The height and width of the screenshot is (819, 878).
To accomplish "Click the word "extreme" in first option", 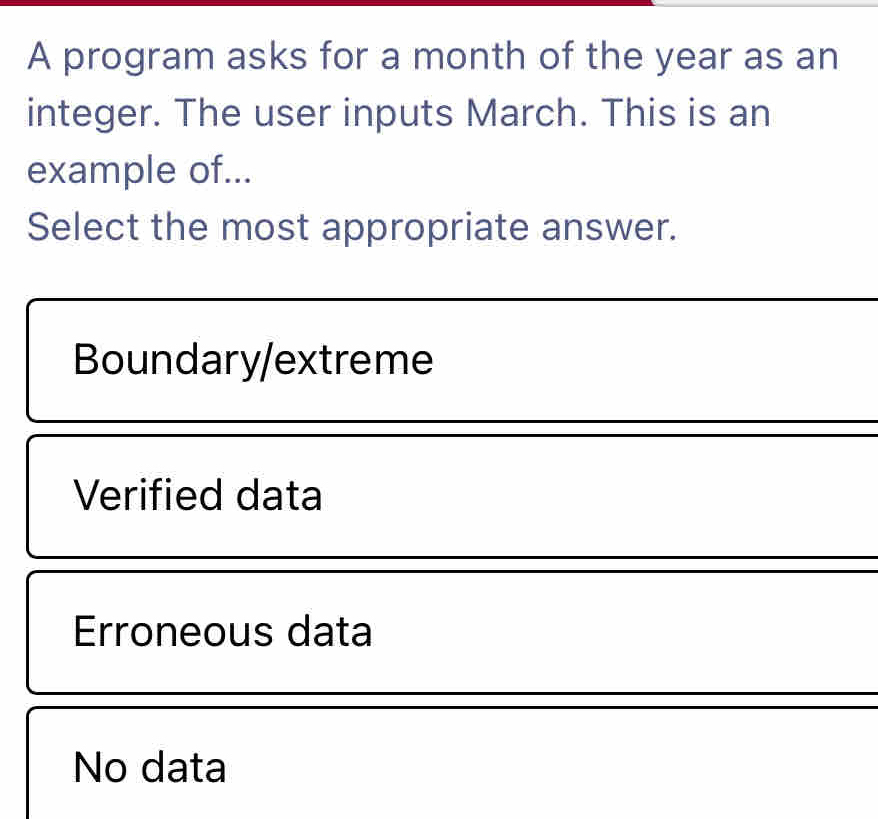I will click(354, 360).
